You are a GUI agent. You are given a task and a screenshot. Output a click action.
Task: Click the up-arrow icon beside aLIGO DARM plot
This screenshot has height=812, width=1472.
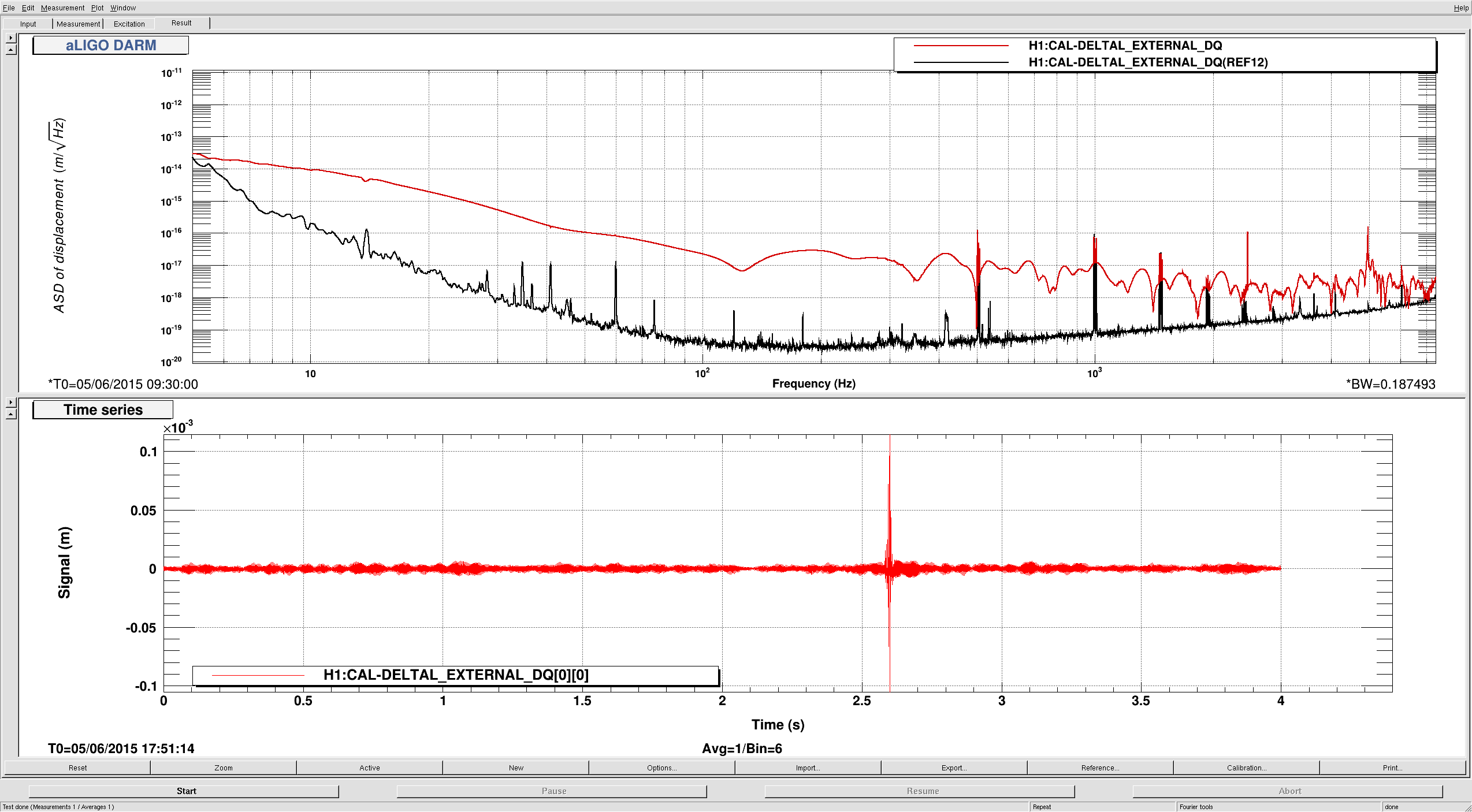pos(11,50)
